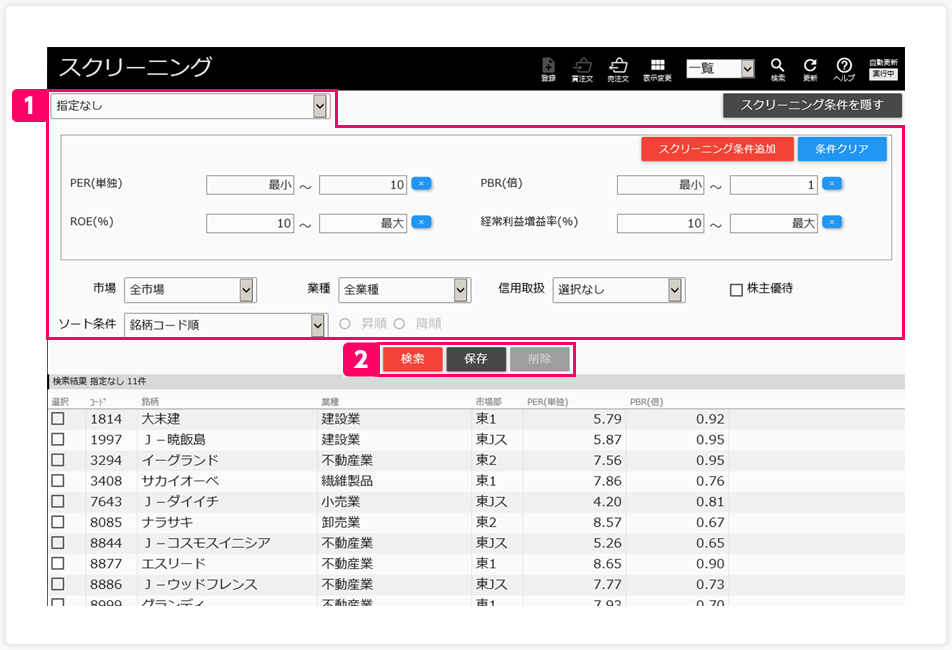
Task: Remove the 経常利益増益率 condition with x
Action: (x=832, y=222)
